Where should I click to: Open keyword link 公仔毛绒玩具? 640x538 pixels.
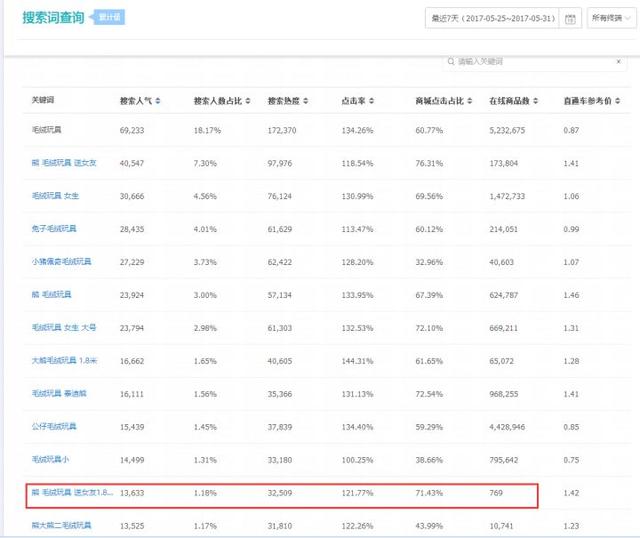53,426
